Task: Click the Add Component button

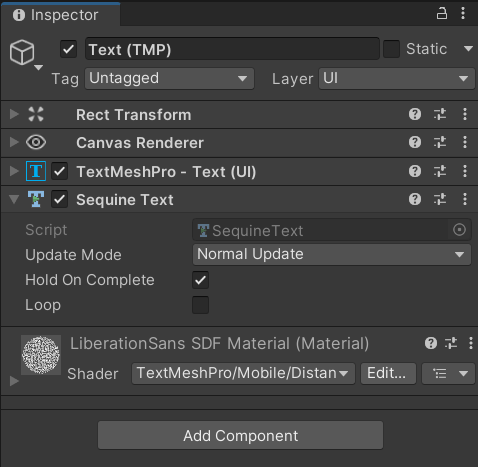Action: pos(240,435)
